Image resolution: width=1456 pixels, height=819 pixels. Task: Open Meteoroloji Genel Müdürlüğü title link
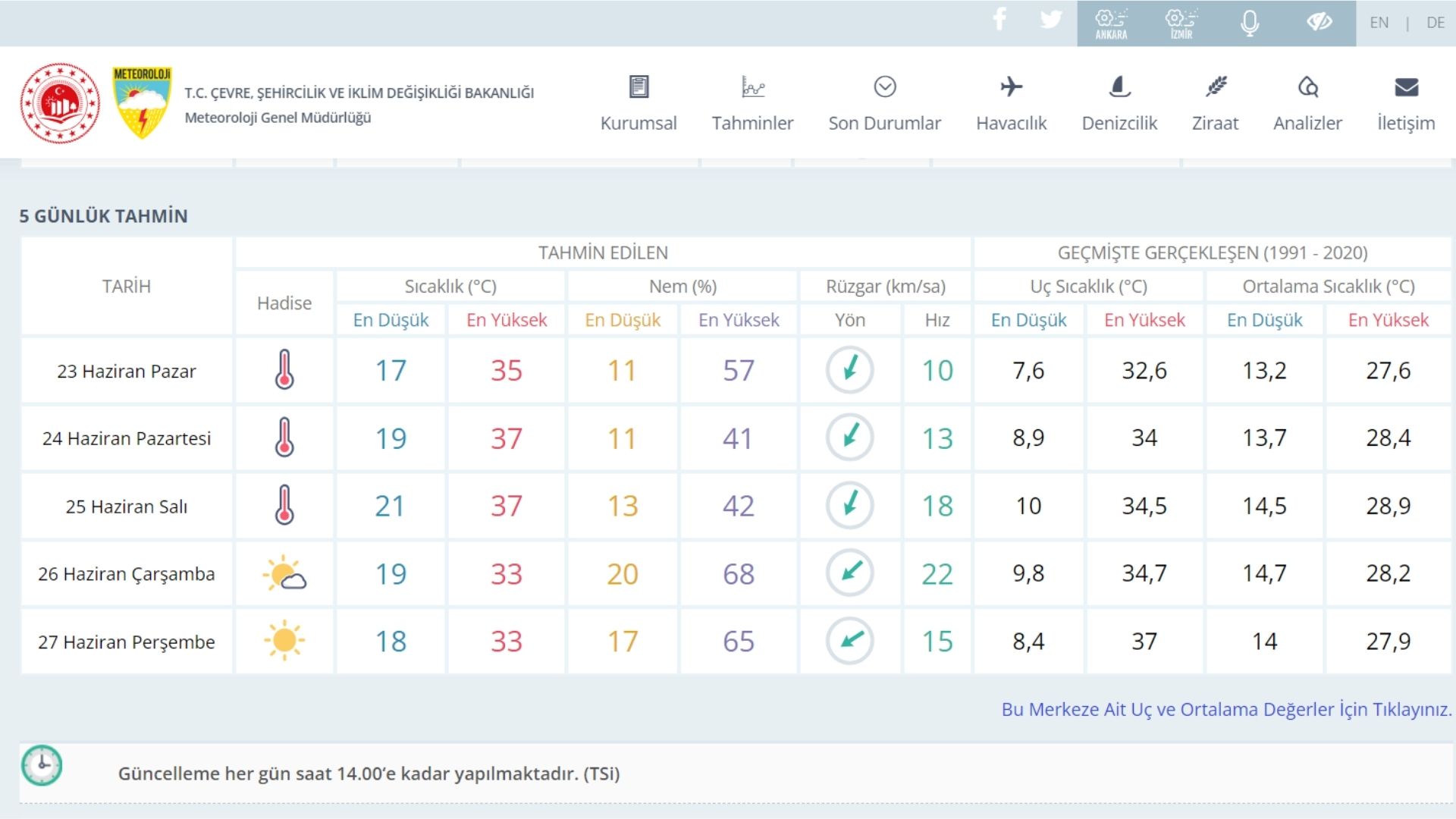pyautogui.click(x=278, y=118)
